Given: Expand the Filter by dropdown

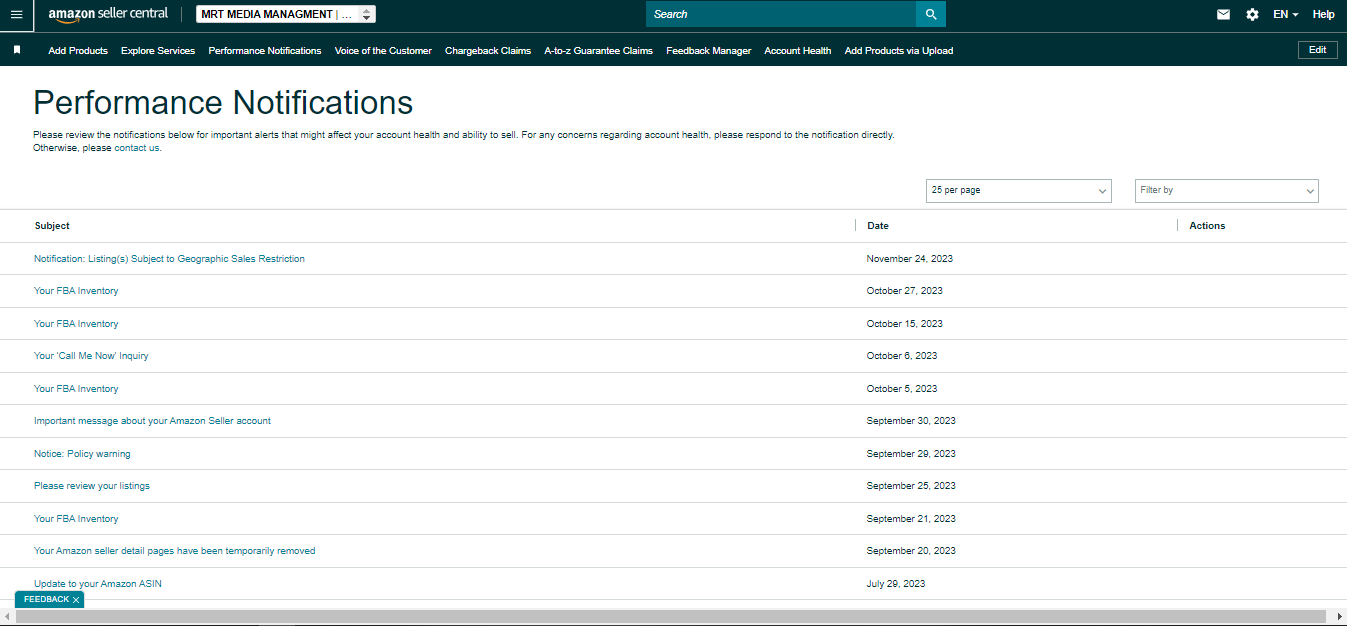Looking at the screenshot, I should (1226, 190).
